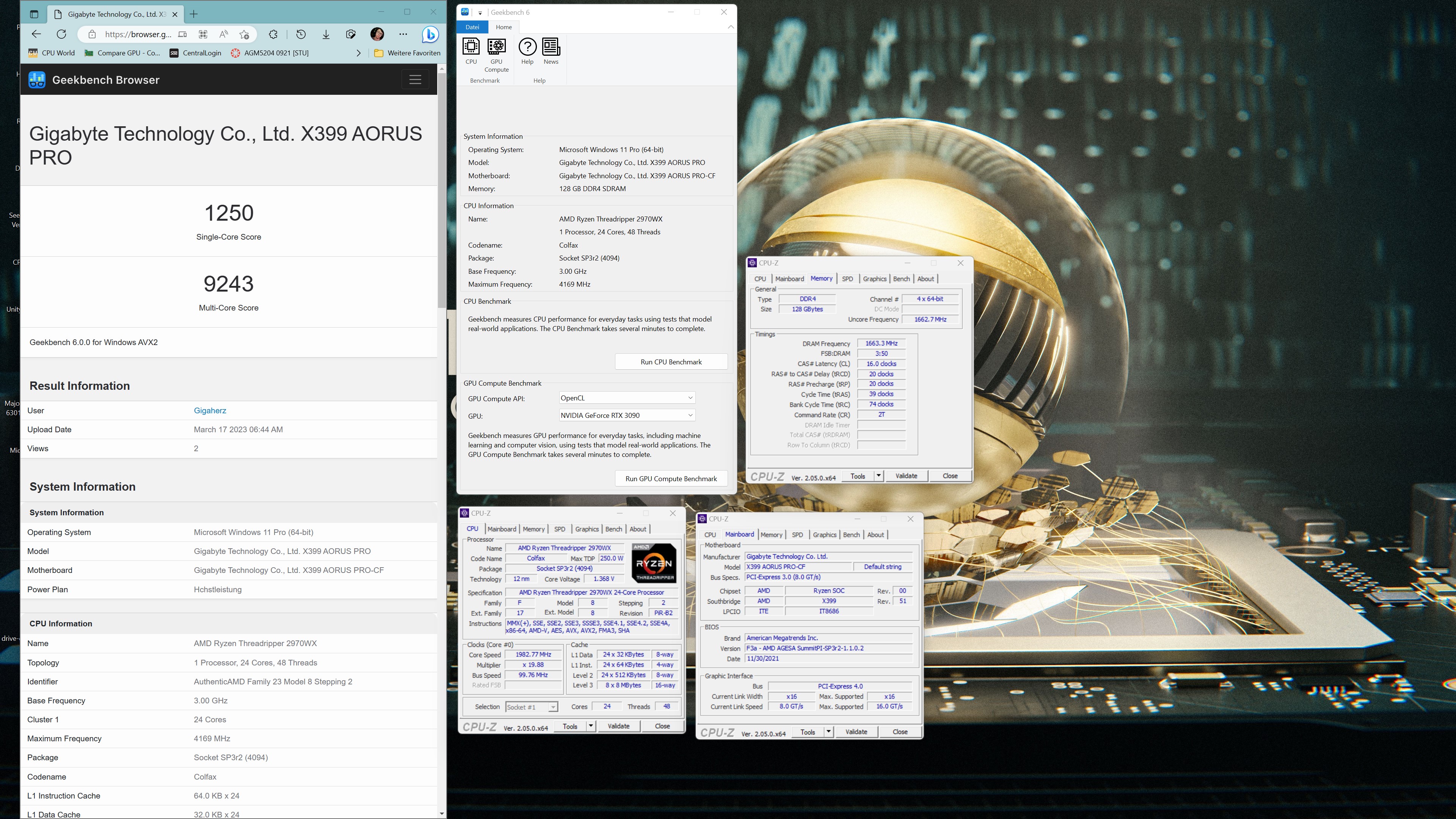Screen dimensions: 1456x819
Task: Expand Tools dropdown arrow in CPU-Z Memory window
Action: [879, 475]
